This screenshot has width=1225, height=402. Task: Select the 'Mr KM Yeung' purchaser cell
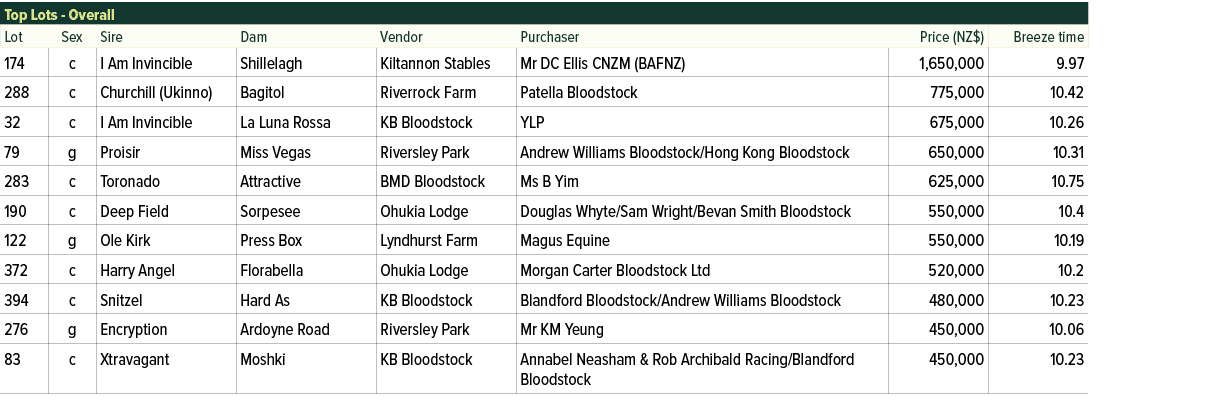coord(561,330)
